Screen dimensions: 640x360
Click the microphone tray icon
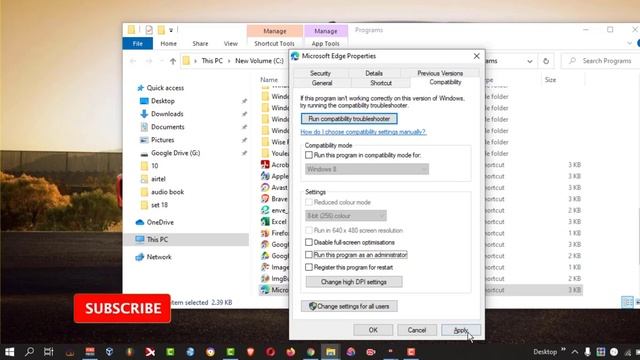tap(587, 352)
